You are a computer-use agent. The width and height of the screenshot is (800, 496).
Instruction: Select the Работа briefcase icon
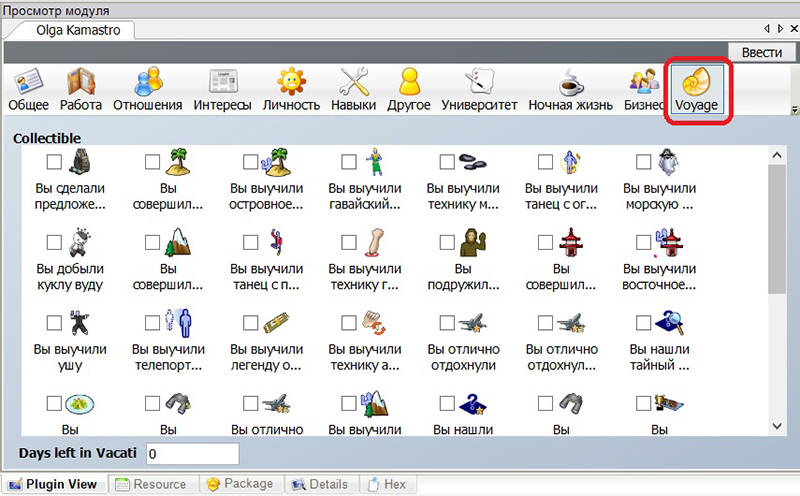pyautogui.click(x=80, y=82)
